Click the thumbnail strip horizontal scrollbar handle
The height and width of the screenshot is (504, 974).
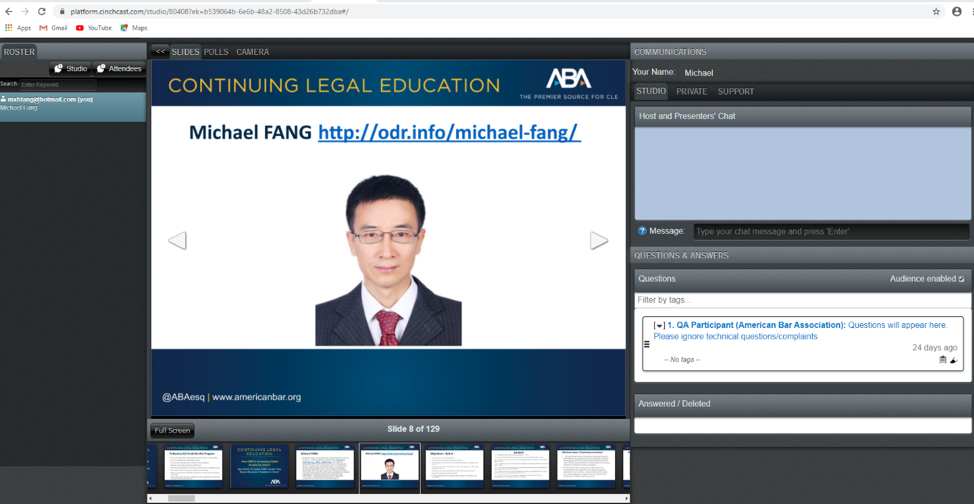(181, 498)
